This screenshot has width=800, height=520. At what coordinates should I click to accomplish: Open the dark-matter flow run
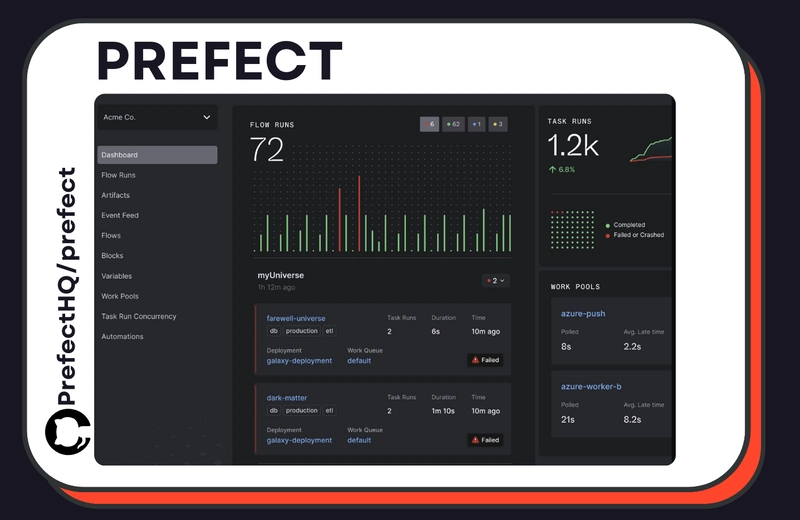click(287, 398)
